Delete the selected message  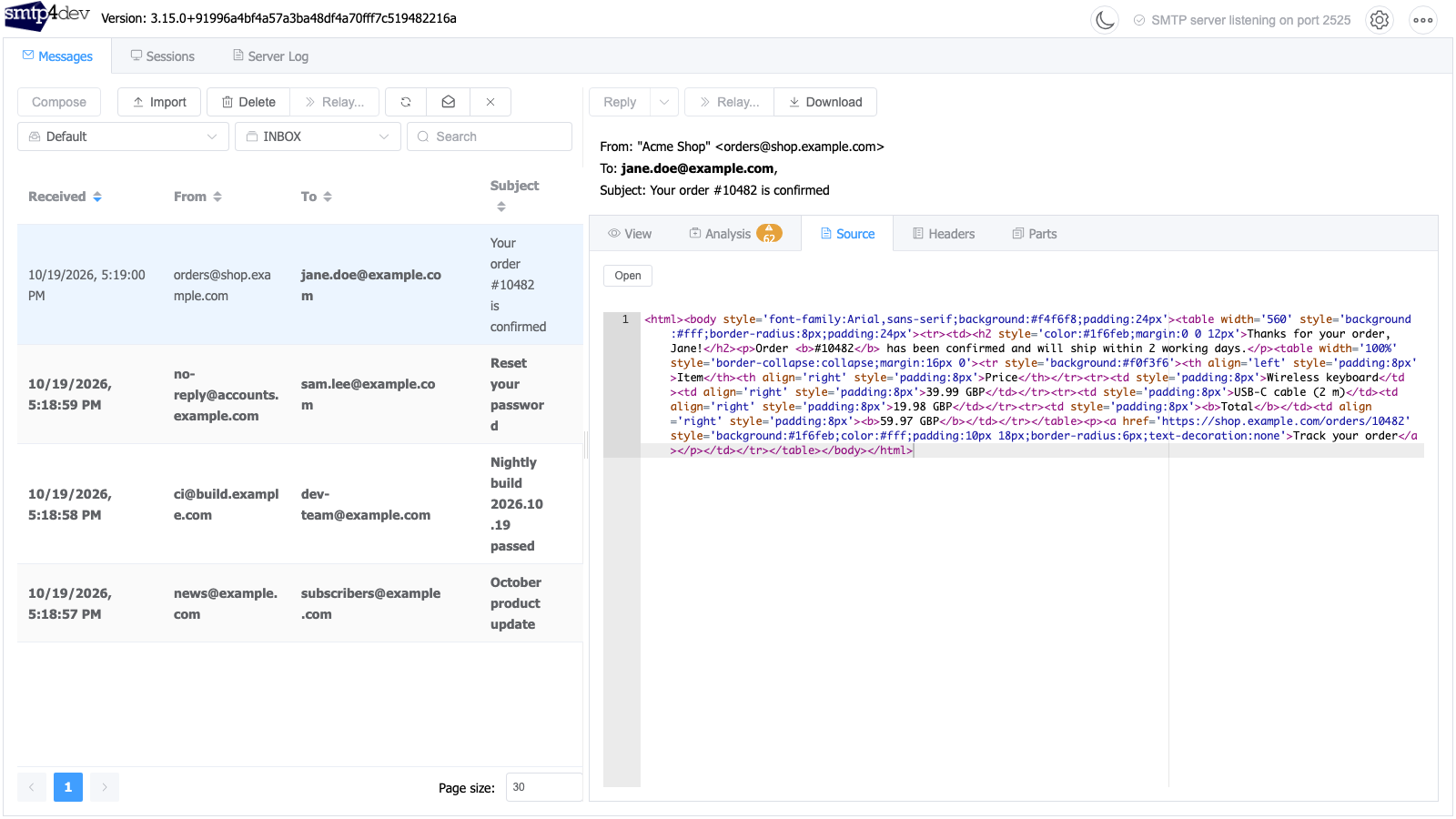248,102
